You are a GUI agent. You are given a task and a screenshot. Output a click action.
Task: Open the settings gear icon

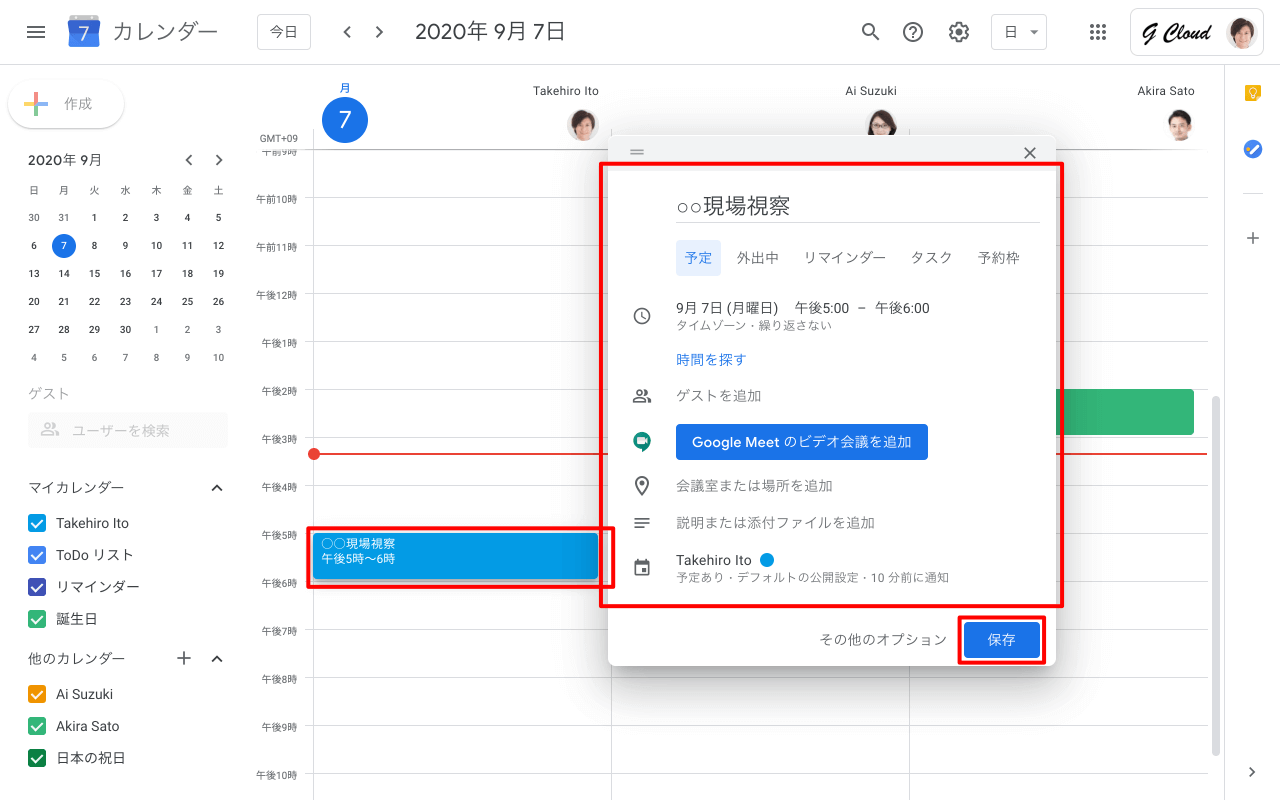click(x=959, y=32)
